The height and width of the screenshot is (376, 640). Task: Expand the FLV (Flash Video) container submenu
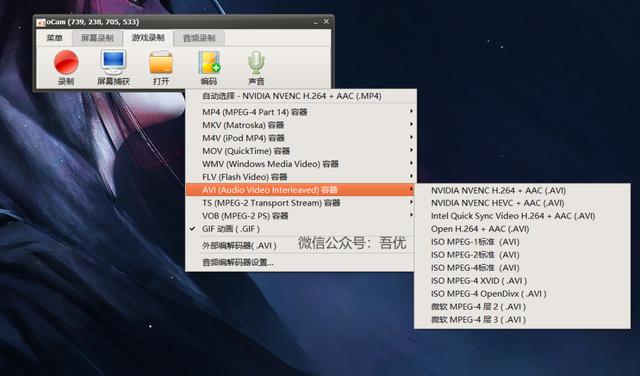(301, 177)
